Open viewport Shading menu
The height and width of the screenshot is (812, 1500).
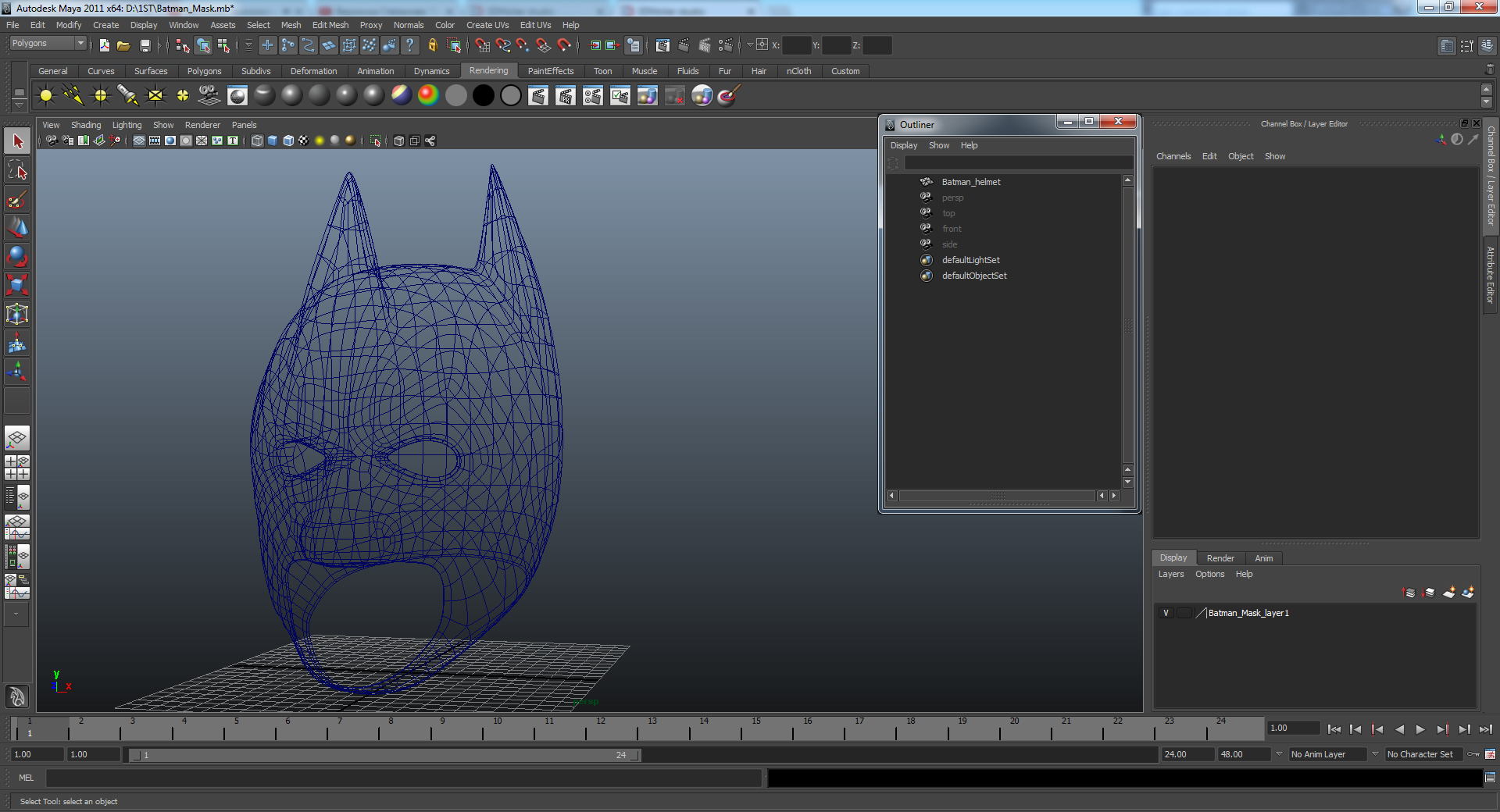86,125
